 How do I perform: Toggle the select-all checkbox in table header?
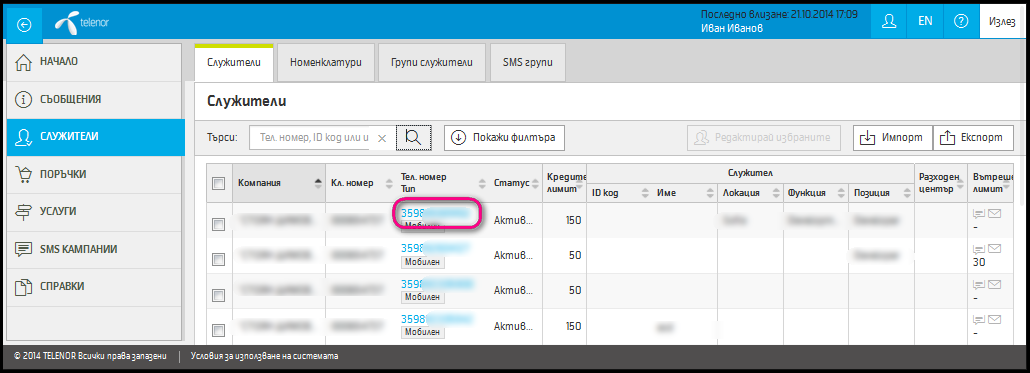219,184
